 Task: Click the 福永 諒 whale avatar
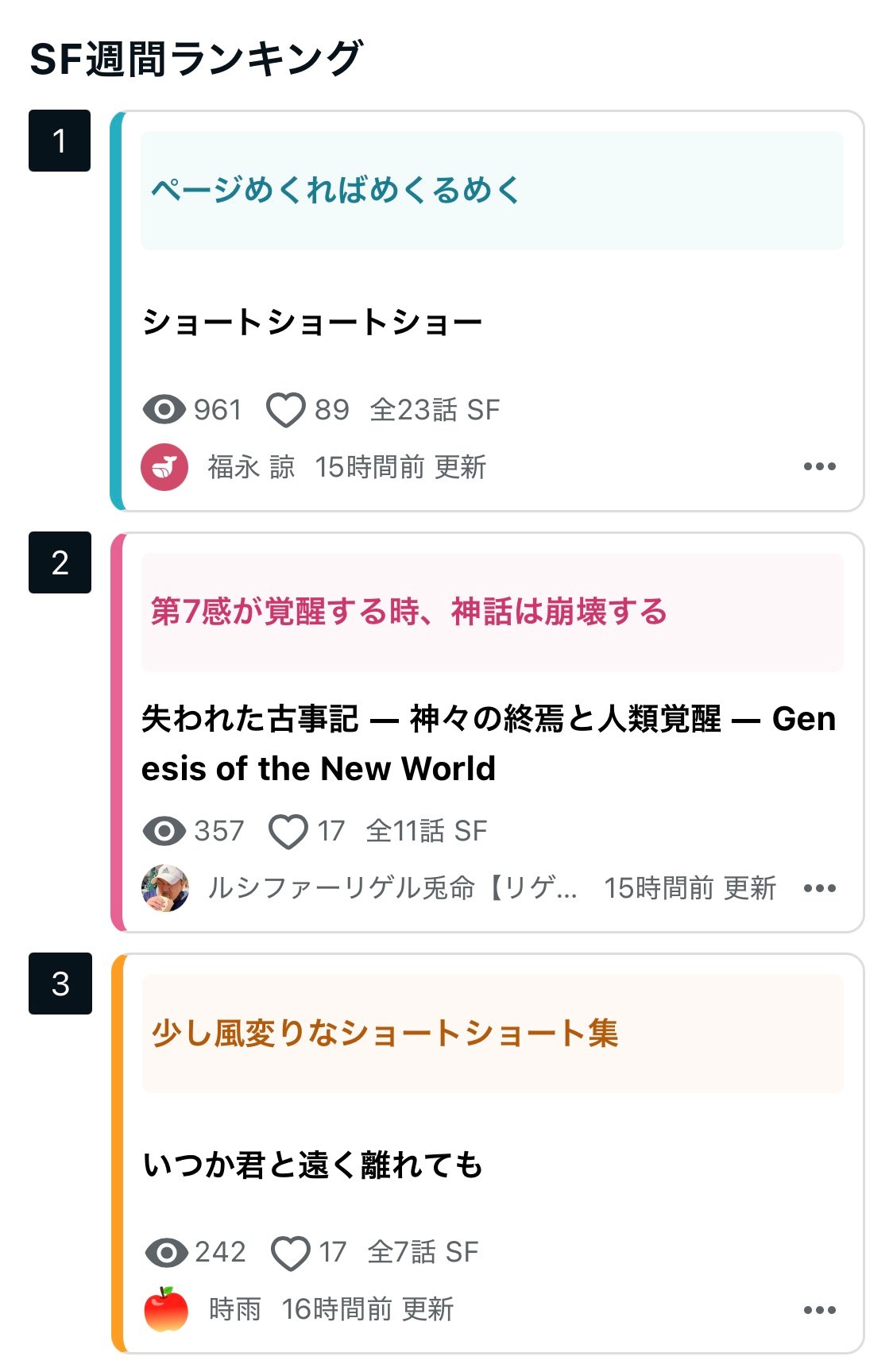pyautogui.click(x=164, y=467)
